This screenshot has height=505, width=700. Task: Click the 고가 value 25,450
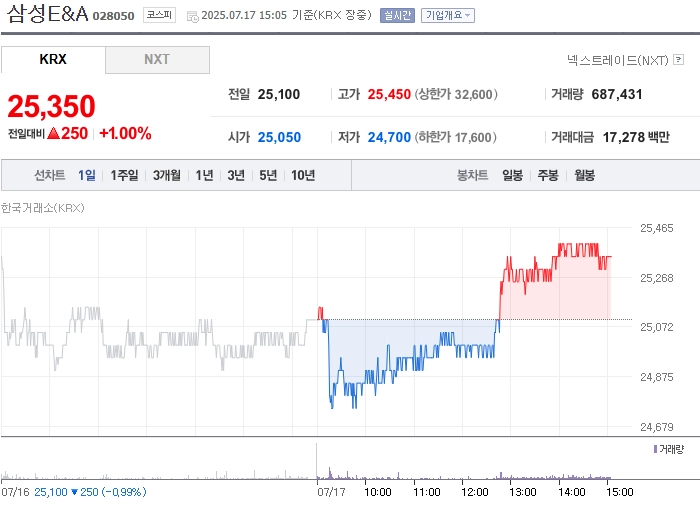(389, 94)
